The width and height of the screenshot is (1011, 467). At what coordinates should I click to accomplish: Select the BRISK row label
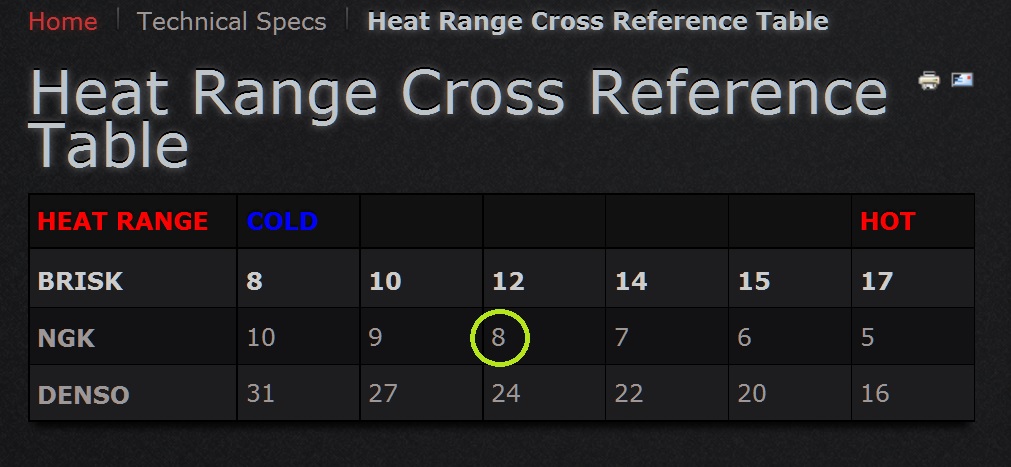click(80, 281)
